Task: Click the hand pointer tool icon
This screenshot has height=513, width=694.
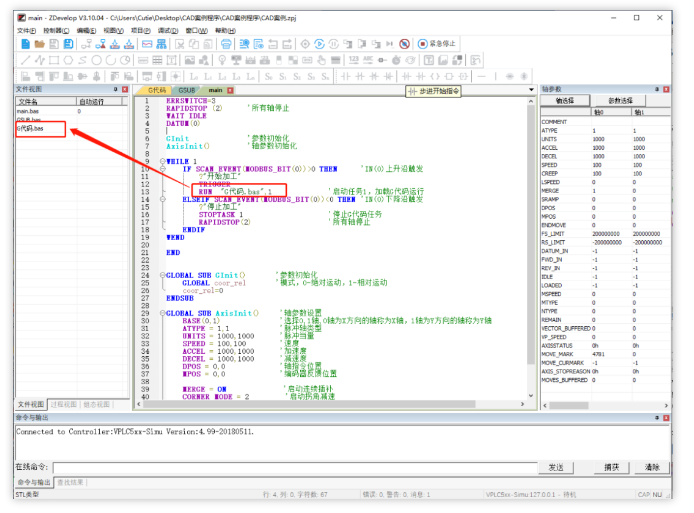Action: point(322,60)
